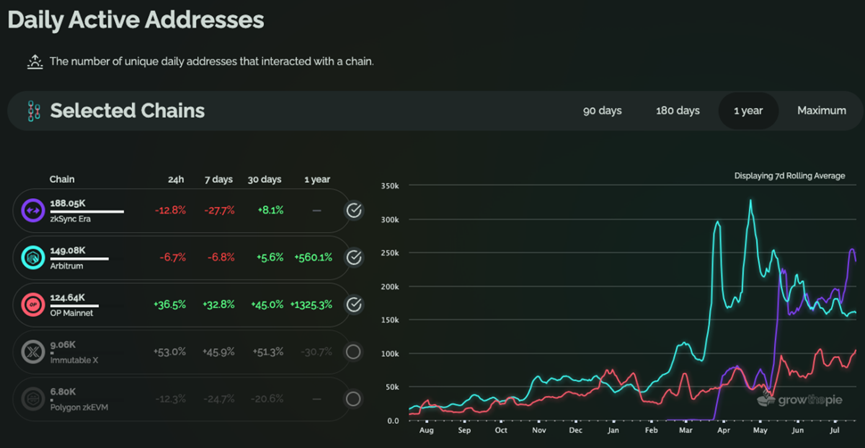
Task: Switch timespan to 180 days
Action: click(x=677, y=111)
